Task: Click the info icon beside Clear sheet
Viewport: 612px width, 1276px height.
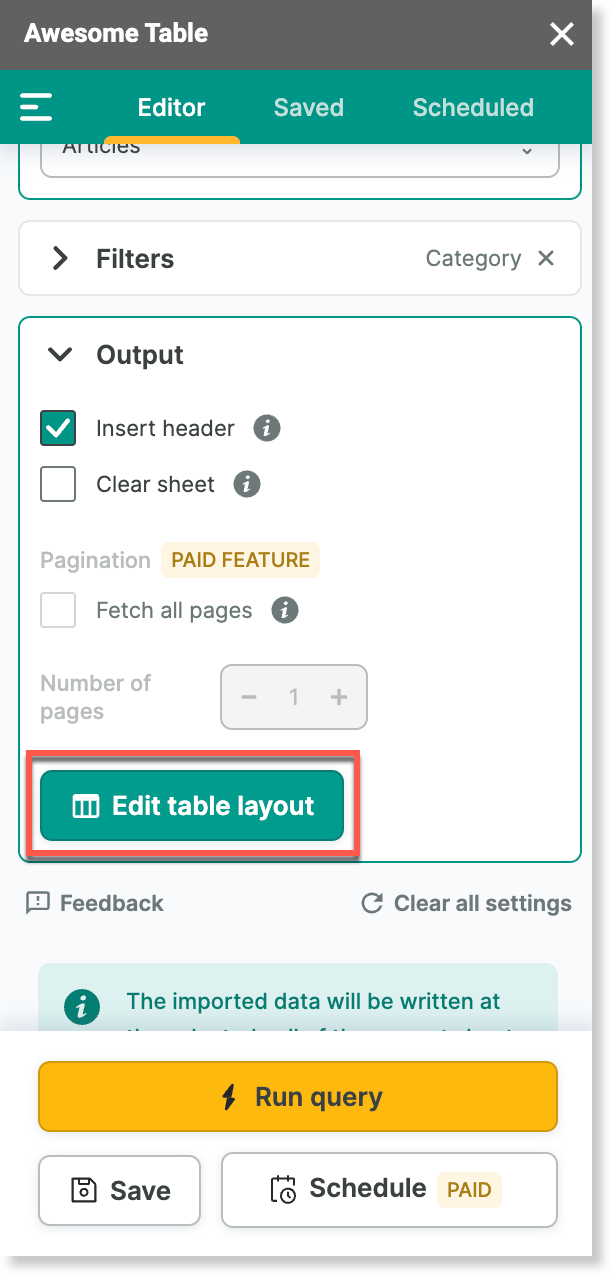Action: (246, 485)
